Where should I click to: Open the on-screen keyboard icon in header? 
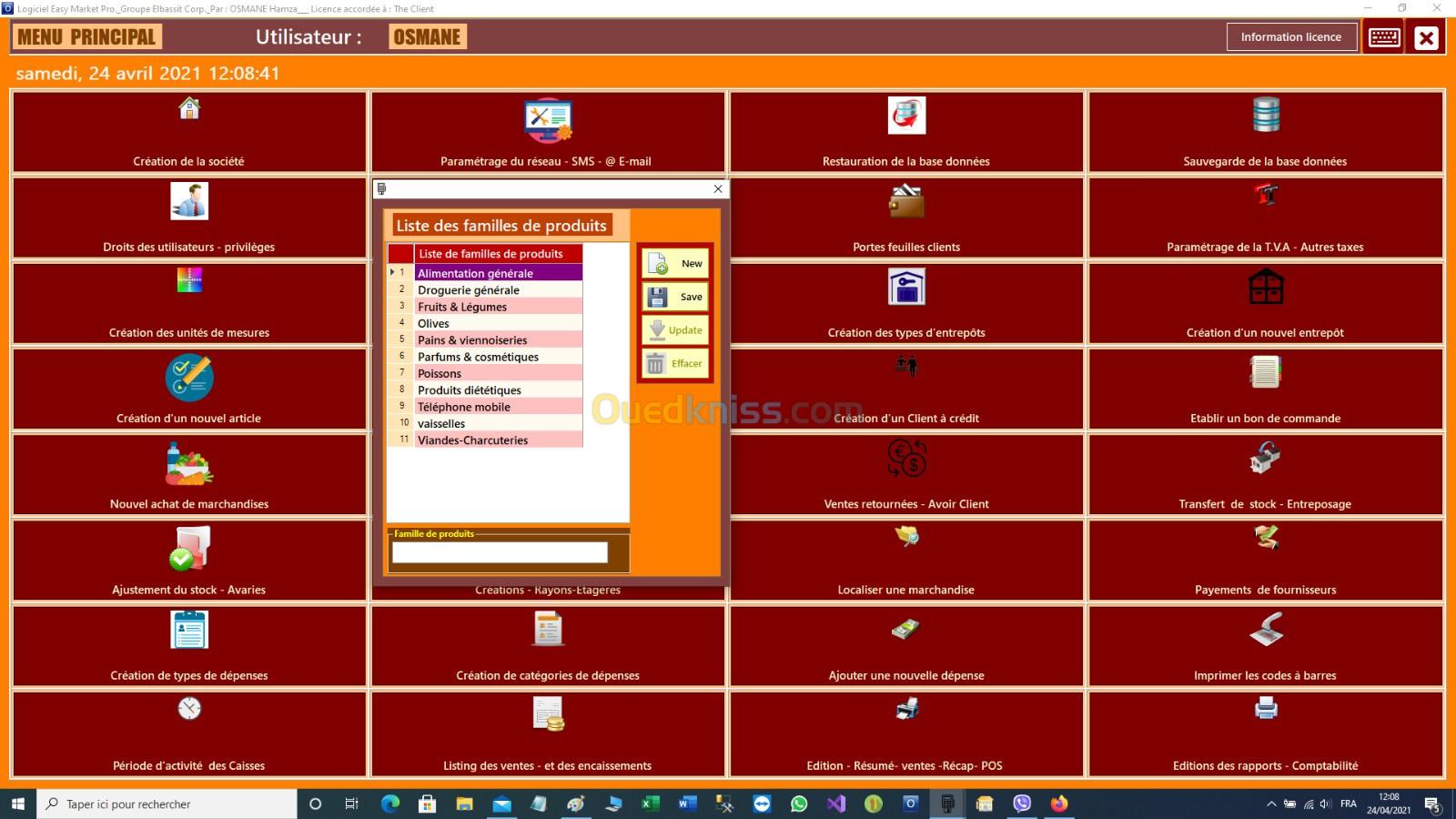[x=1384, y=37]
